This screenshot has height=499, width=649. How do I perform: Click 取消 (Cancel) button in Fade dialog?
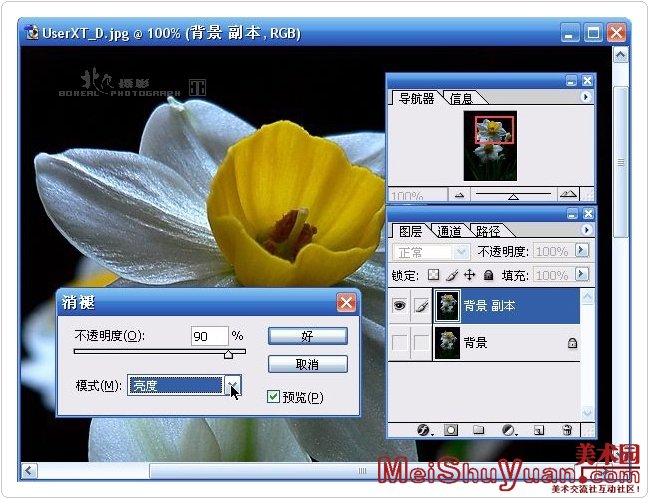coord(308,364)
